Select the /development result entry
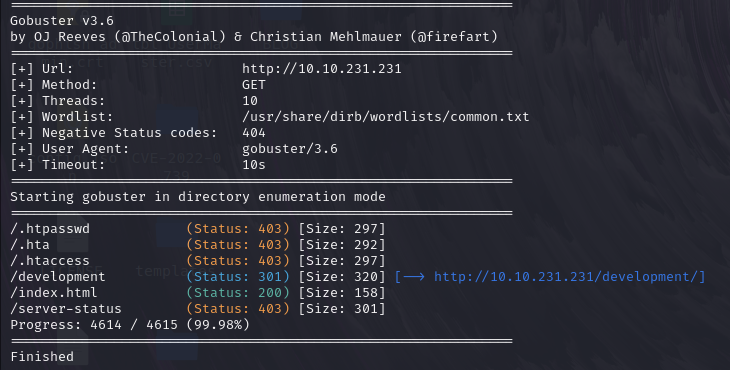Image resolution: width=730 pixels, height=370 pixels. point(58,277)
